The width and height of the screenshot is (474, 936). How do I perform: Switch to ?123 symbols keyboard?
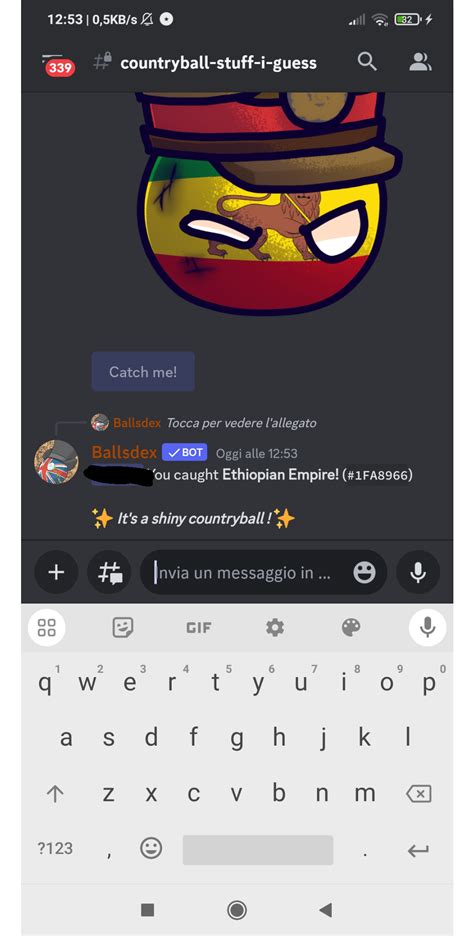click(55, 848)
